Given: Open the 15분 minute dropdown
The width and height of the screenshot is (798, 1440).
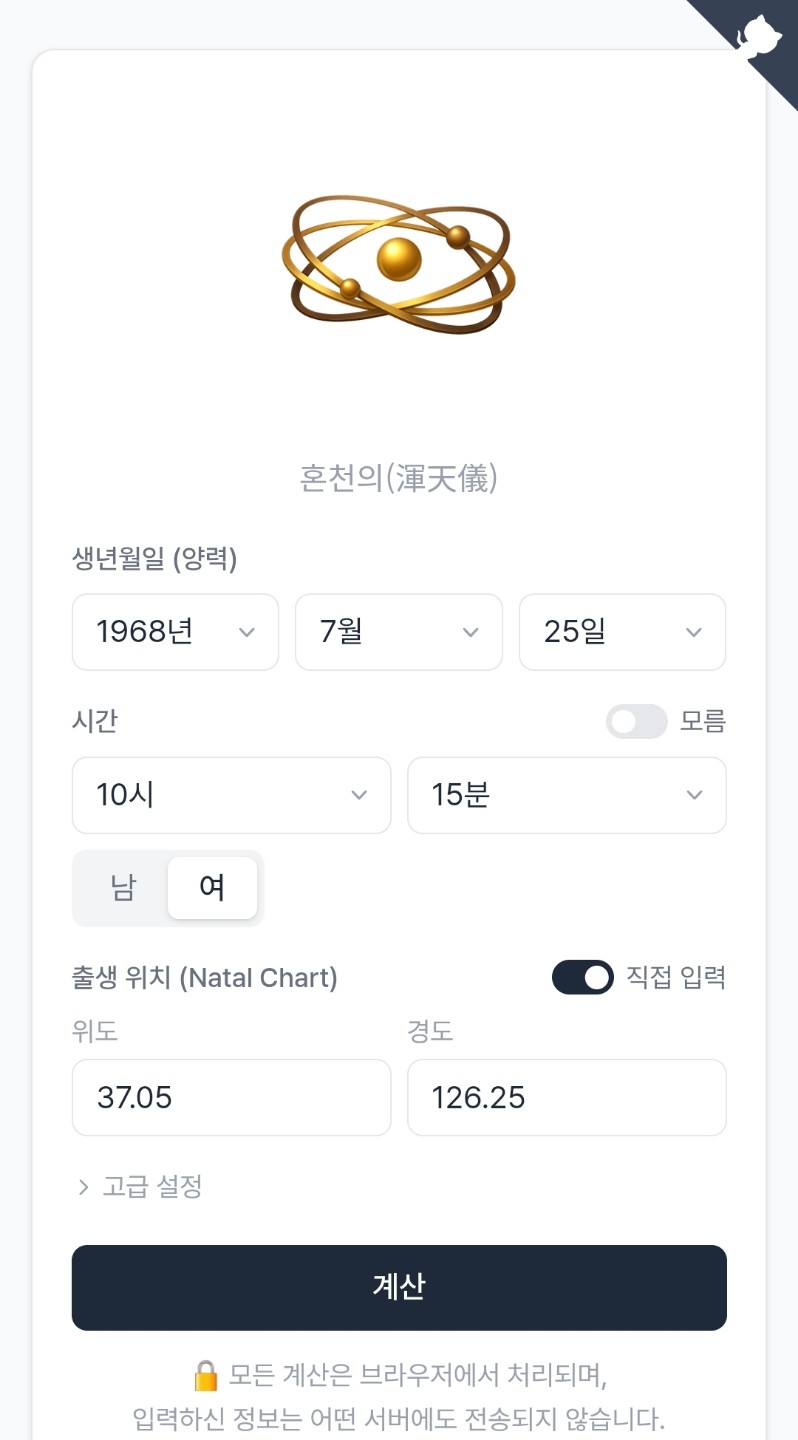Looking at the screenshot, I should click(x=566, y=795).
